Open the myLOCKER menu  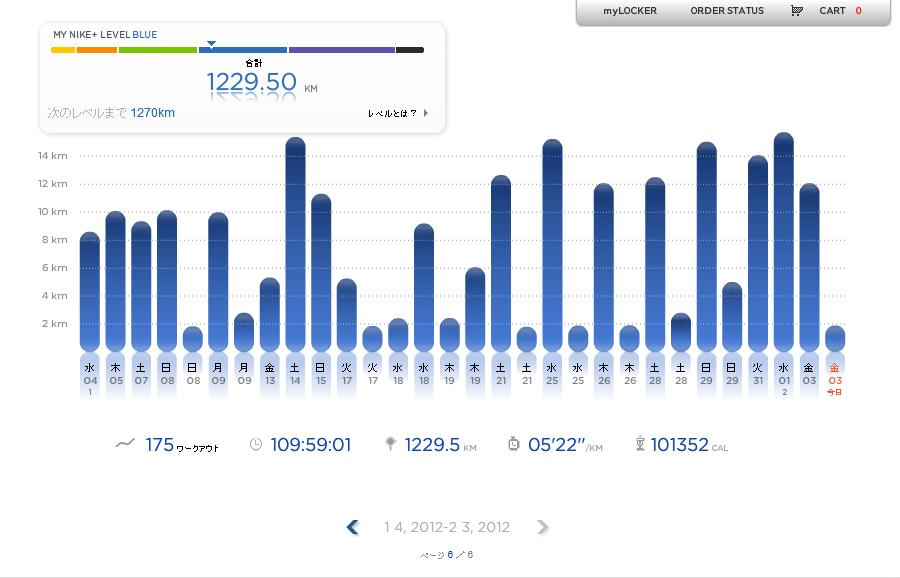[x=630, y=10]
